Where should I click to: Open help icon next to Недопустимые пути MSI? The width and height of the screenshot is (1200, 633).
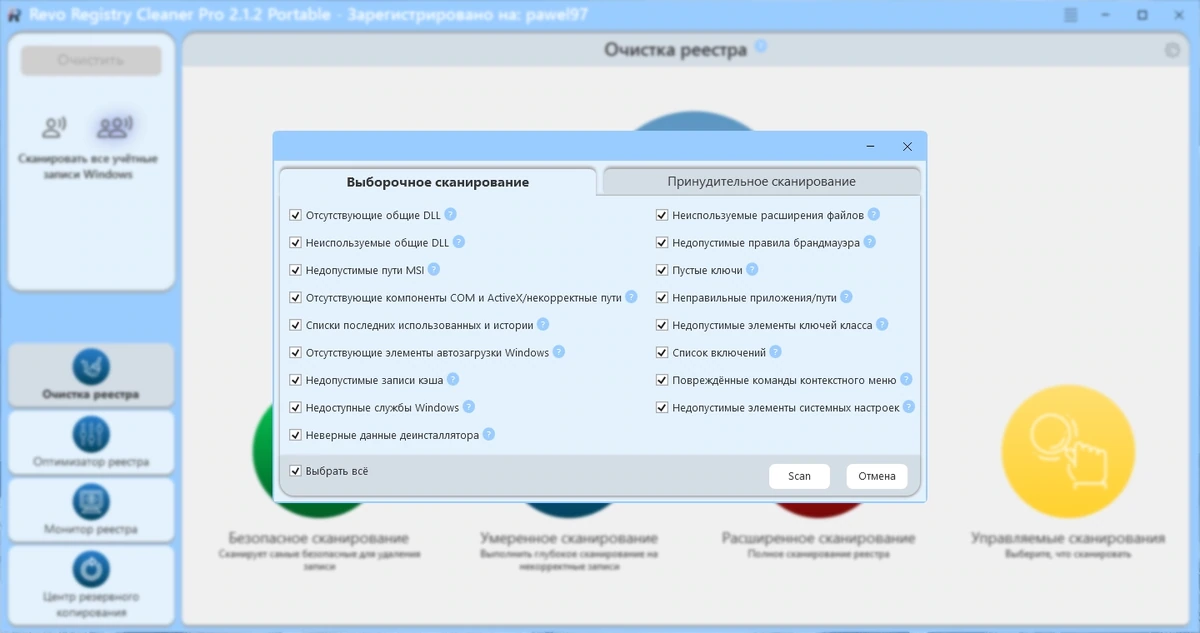coord(434,269)
